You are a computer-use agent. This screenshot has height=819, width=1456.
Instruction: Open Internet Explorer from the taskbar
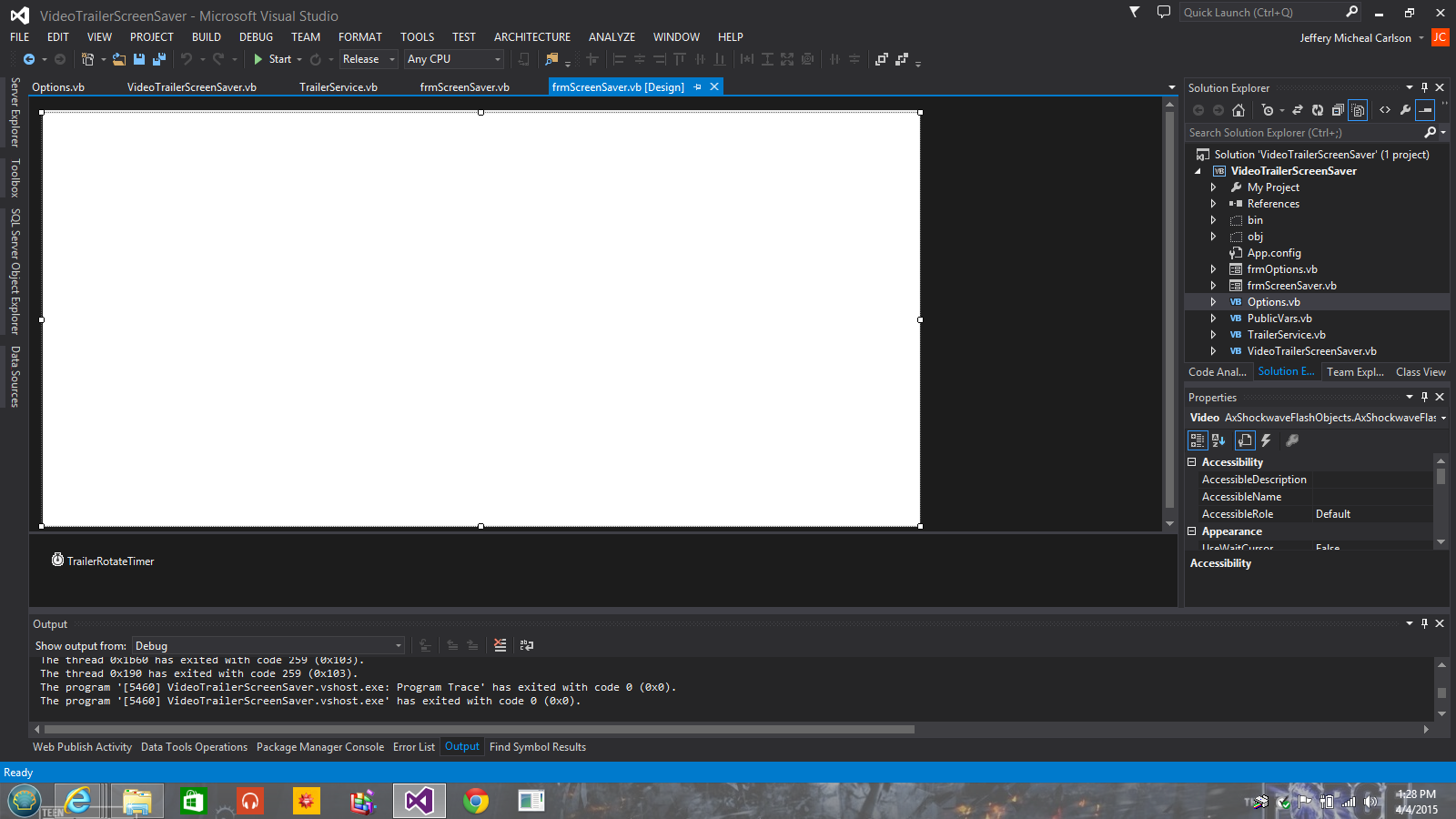click(x=79, y=801)
